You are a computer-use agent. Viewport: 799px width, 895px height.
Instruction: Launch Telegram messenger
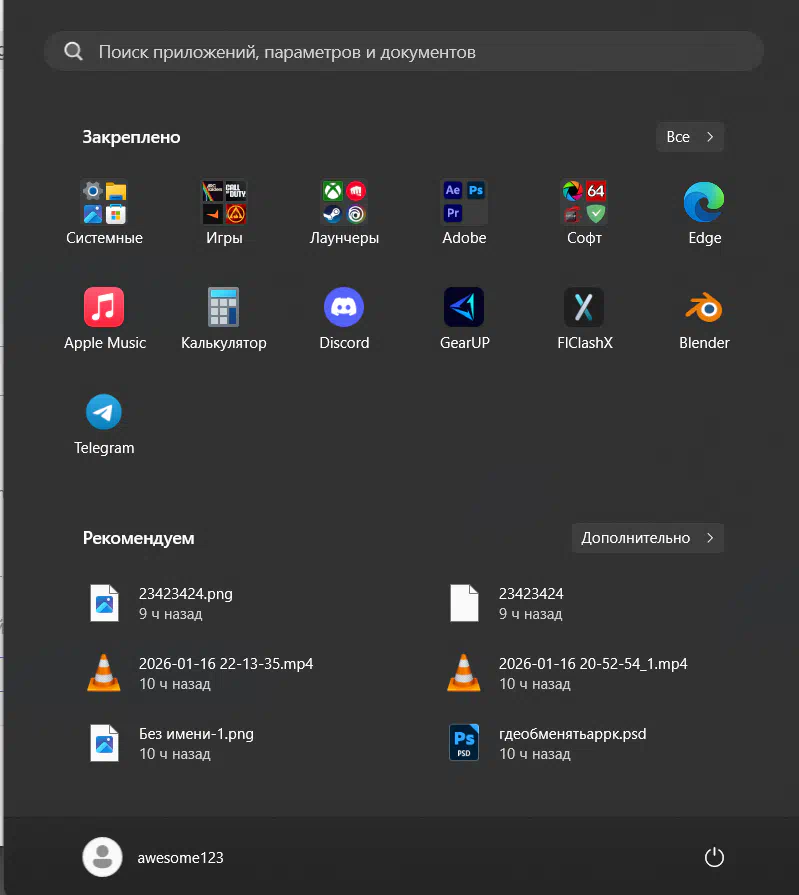104,413
